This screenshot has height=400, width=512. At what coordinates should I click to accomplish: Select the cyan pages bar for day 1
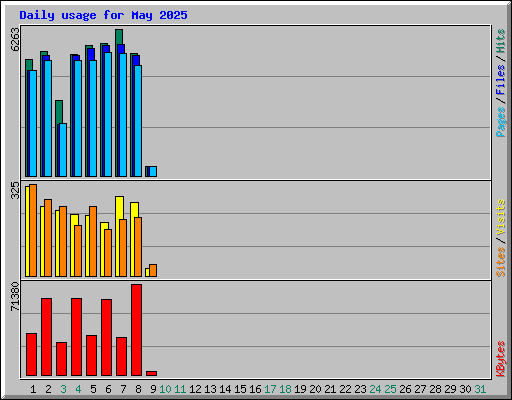(x=33, y=123)
